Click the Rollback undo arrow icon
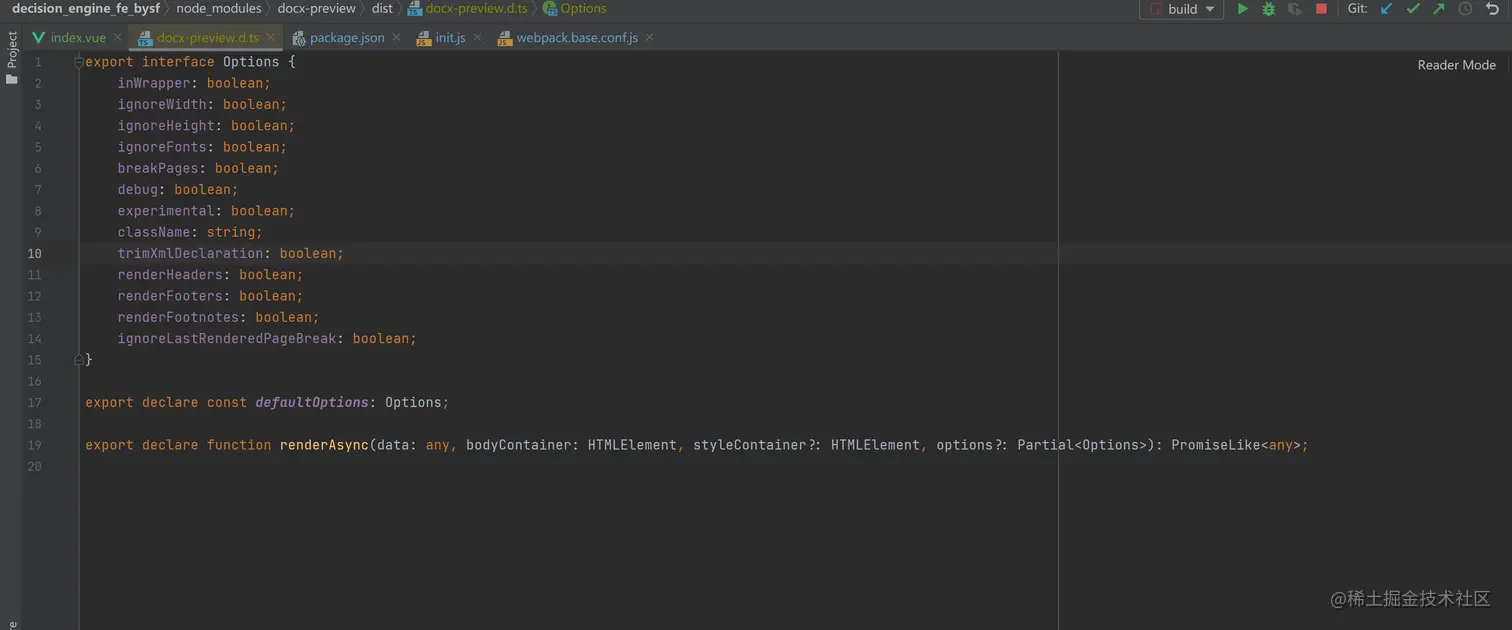The height and width of the screenshot is (630, 1512). [1493, 9]
